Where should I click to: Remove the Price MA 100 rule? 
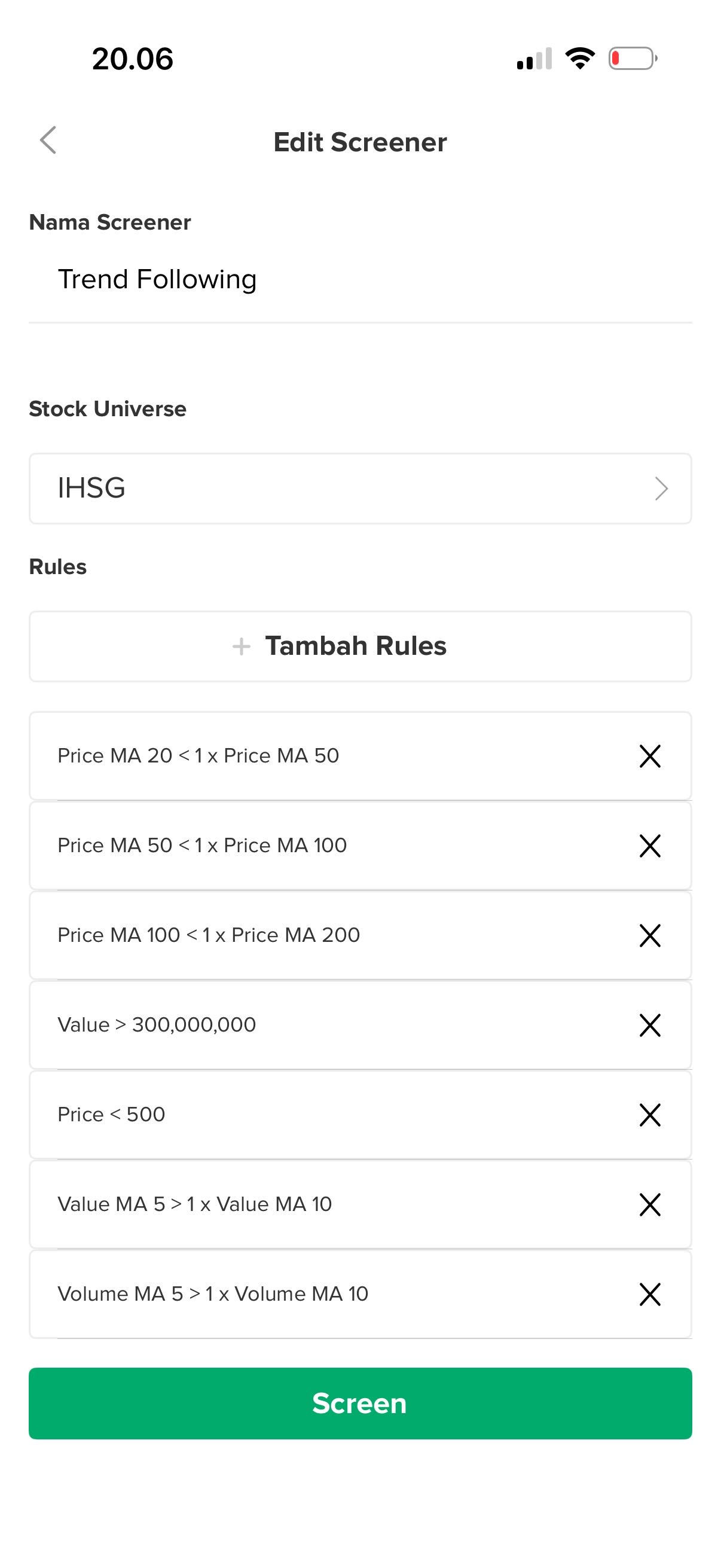point(650,935)
